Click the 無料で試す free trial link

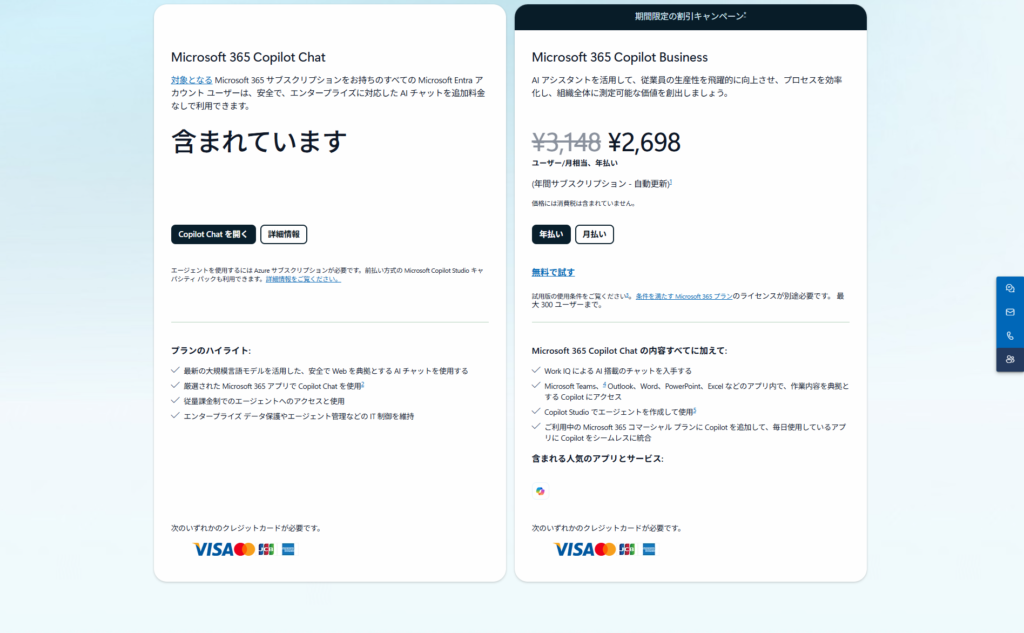click(553, 272)
